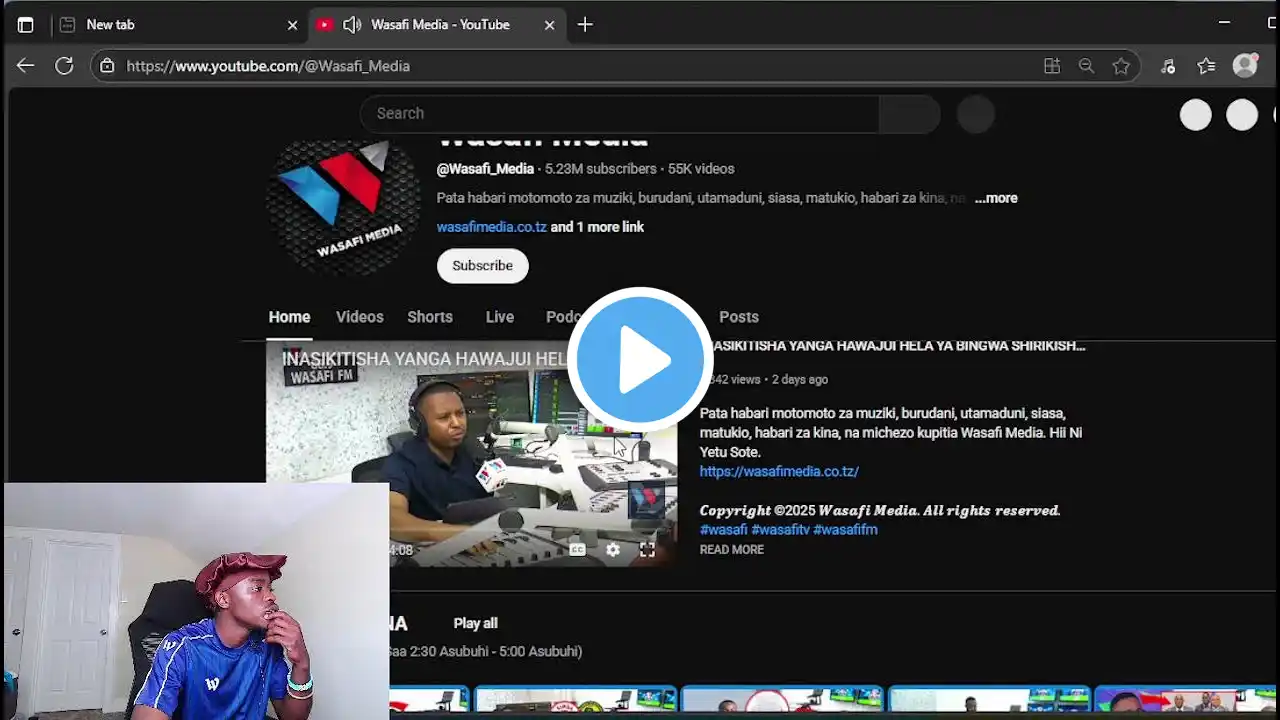The height and width of the screenshot is (720, 1280).
Task: Open the media control music note icon
Action: pyautogui.click(x=1168, y=66)
